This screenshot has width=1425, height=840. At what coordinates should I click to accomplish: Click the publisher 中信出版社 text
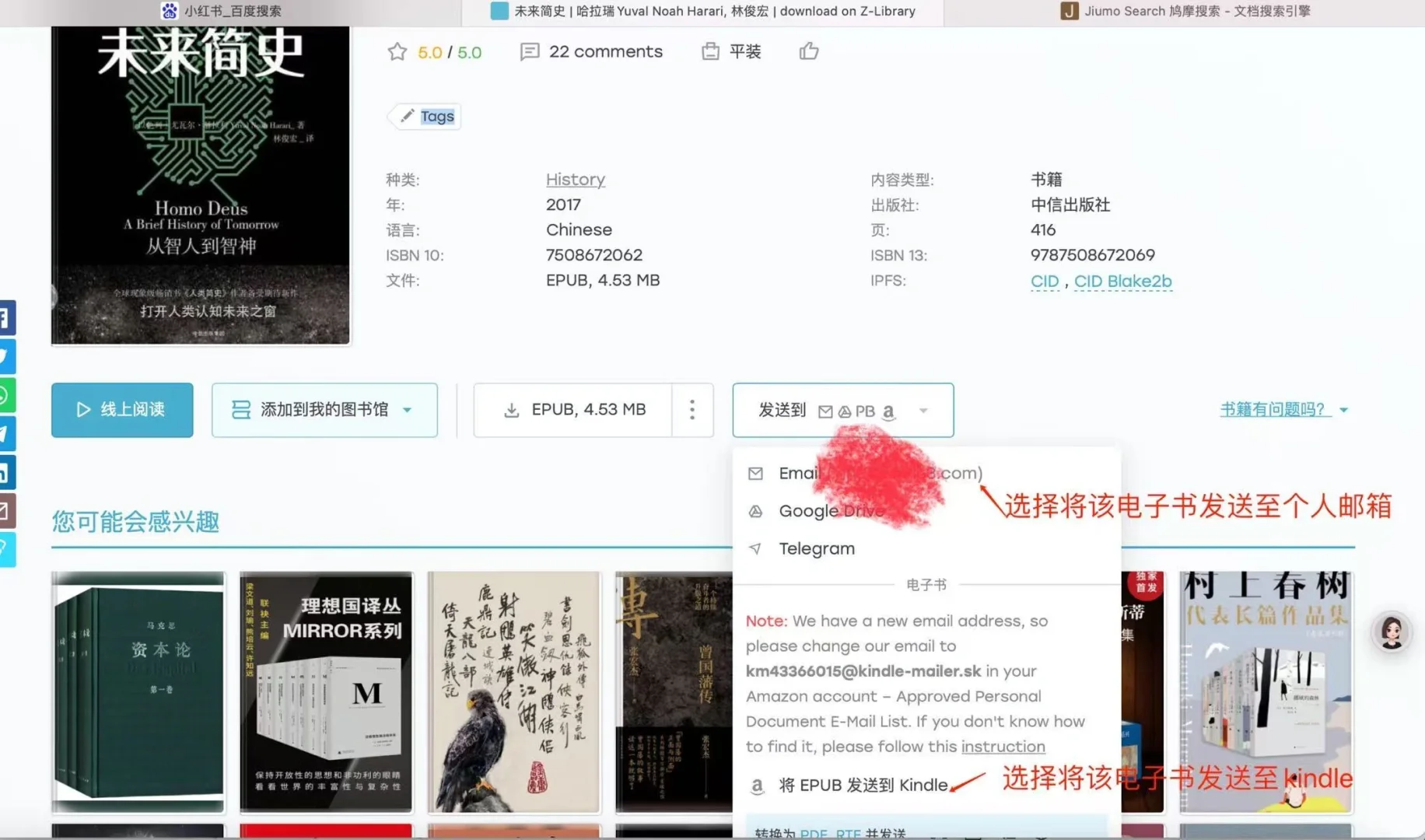[1070, 205]
